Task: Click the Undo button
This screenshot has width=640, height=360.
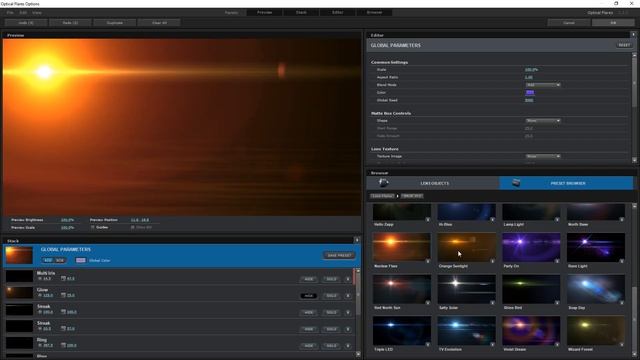Action: [x=26, y=23]
